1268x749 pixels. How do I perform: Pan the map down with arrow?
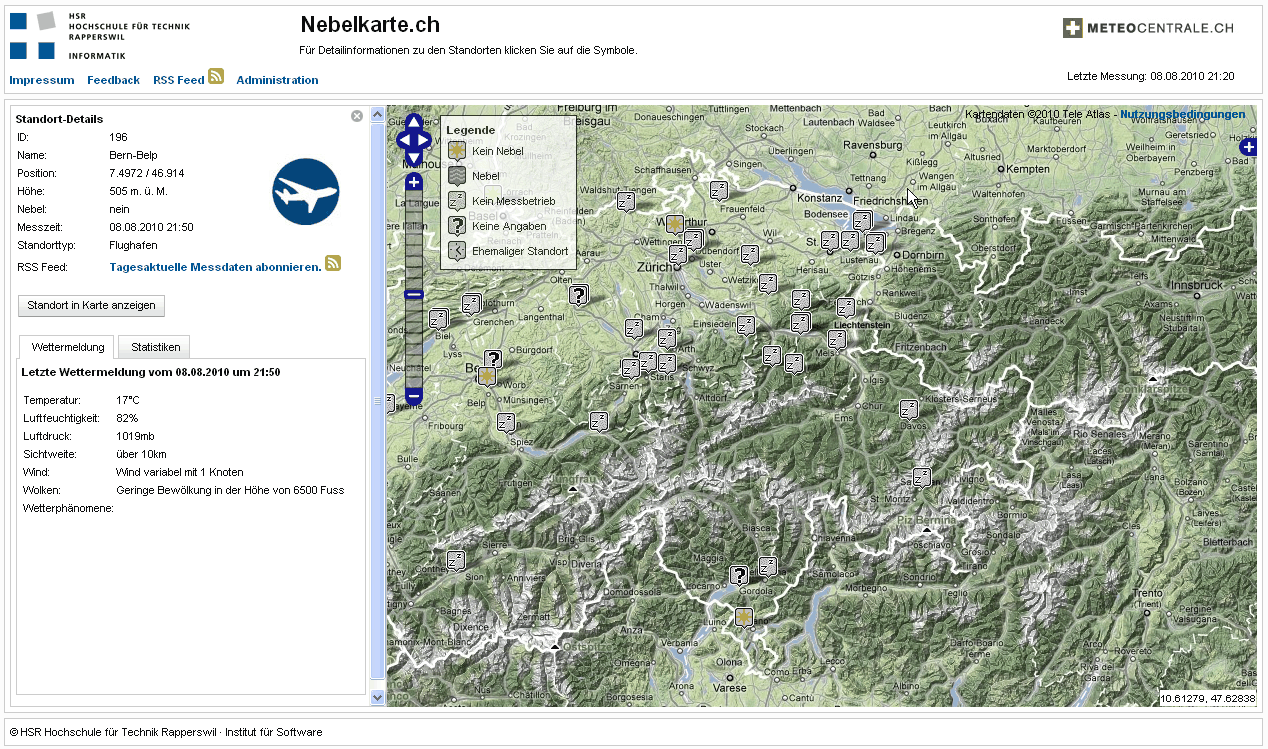[x=414, y=158]
